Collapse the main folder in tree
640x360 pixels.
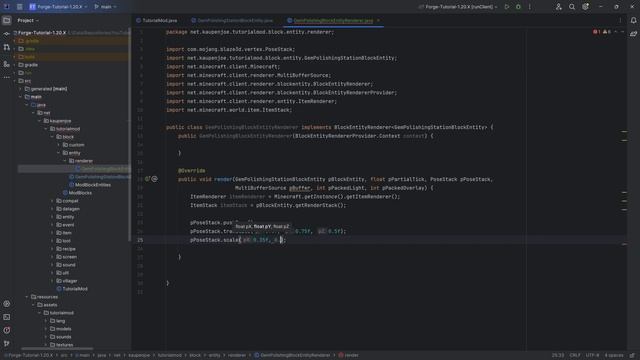pos(21,97)
